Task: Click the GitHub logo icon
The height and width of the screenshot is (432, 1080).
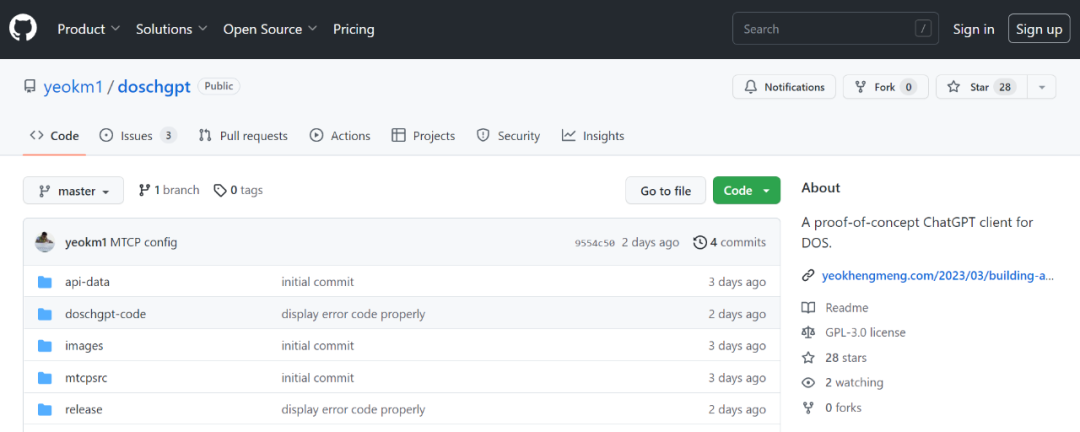Action: pyautogui.click(x=23, y=29)
